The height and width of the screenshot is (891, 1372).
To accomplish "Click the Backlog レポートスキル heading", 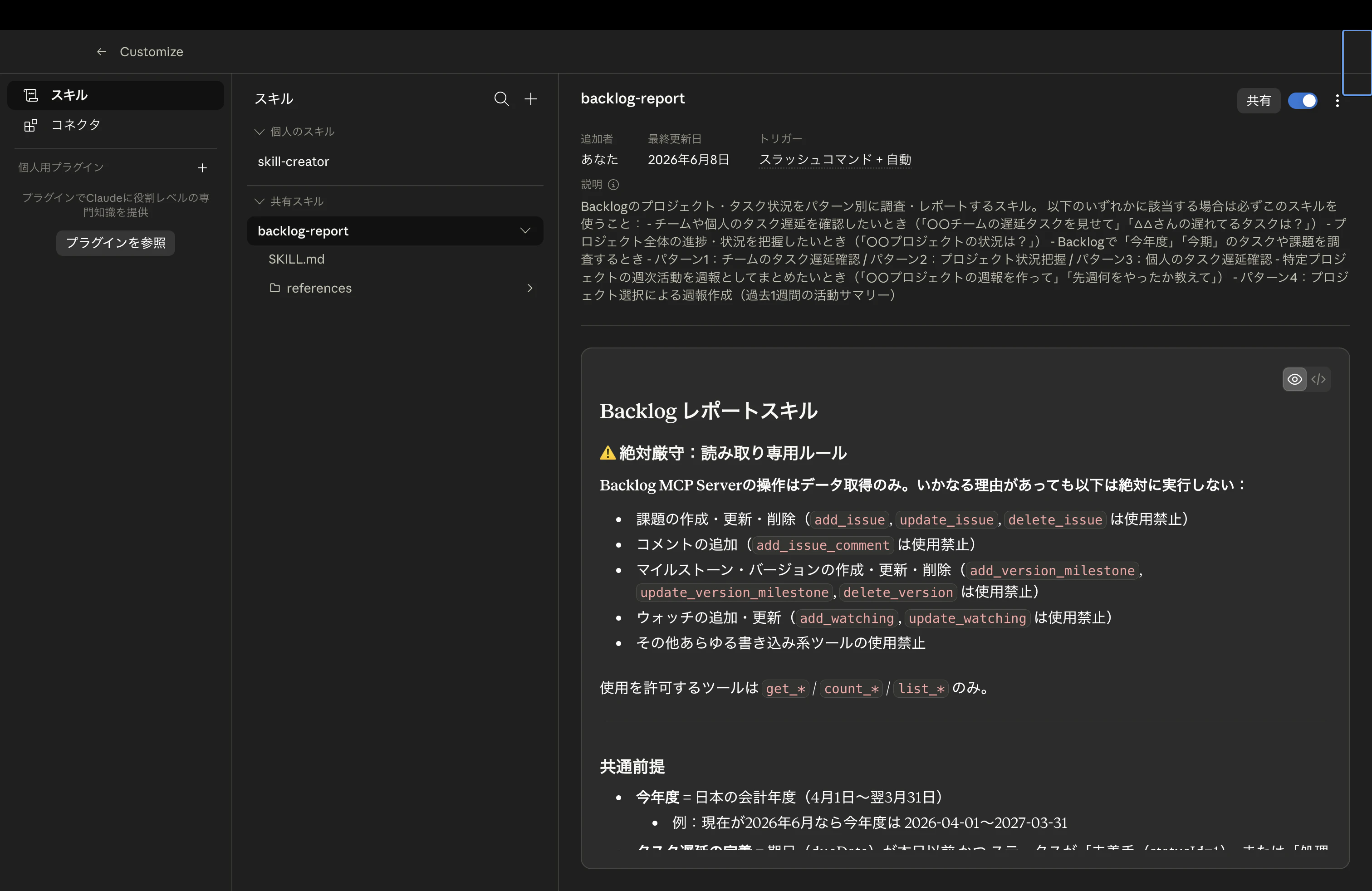I will [x=709, y=411].
